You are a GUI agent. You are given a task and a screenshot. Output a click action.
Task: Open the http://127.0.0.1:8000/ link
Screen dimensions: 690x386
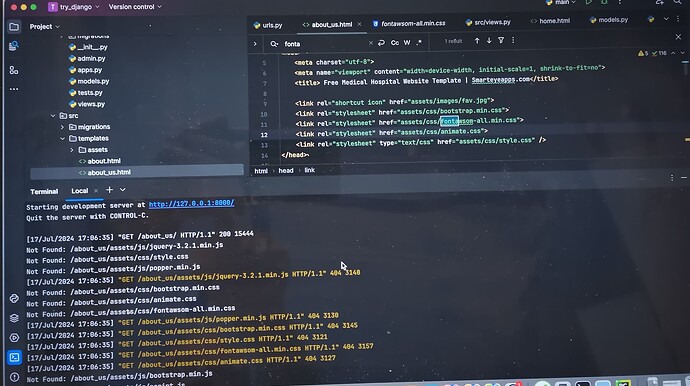click(191, 203)
